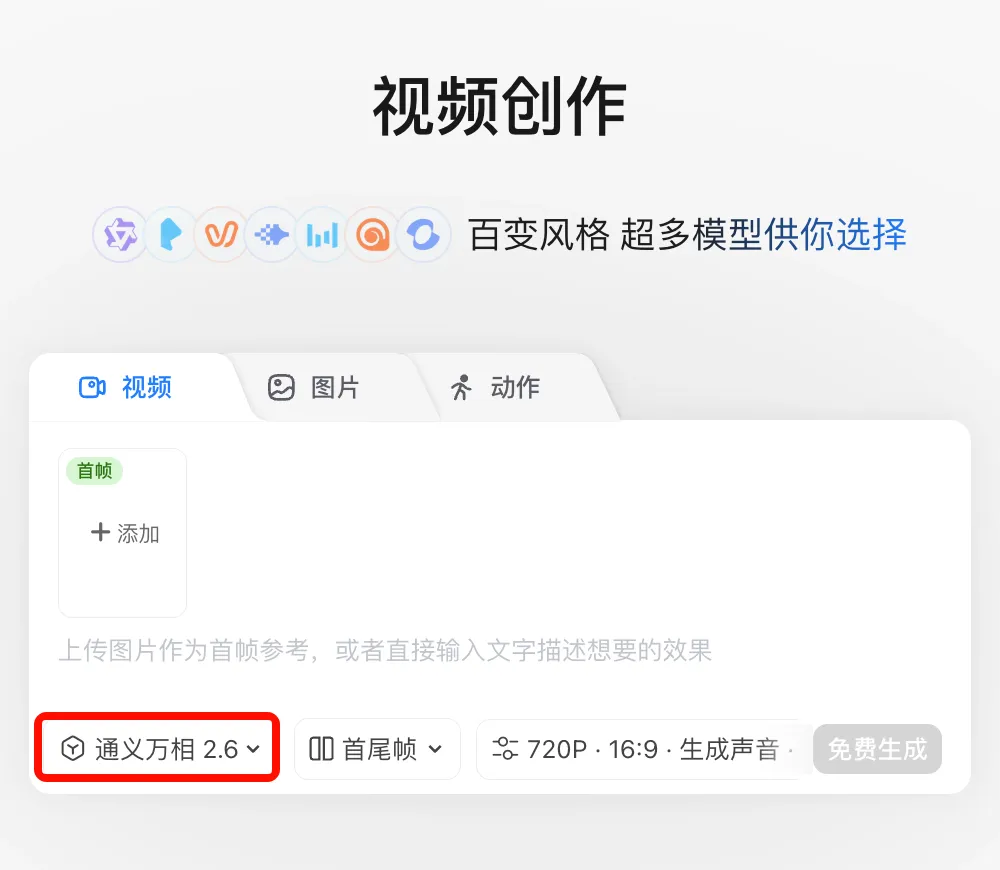The width and height of the screenshot is (1000, 870).
Task: Open the 720P · 16:9 settings selector
Action: coord(640,749)
